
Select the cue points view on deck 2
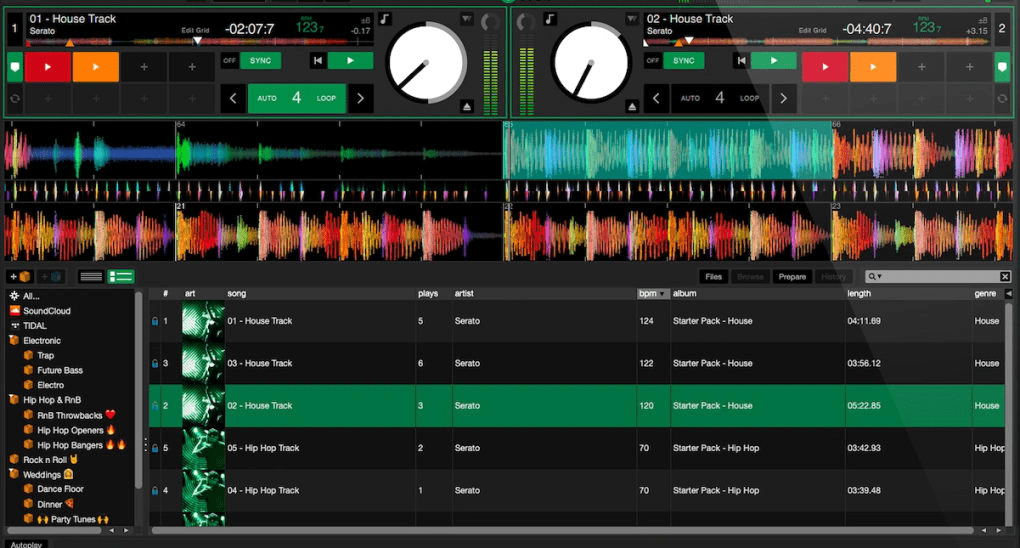tap(1002, 67)
